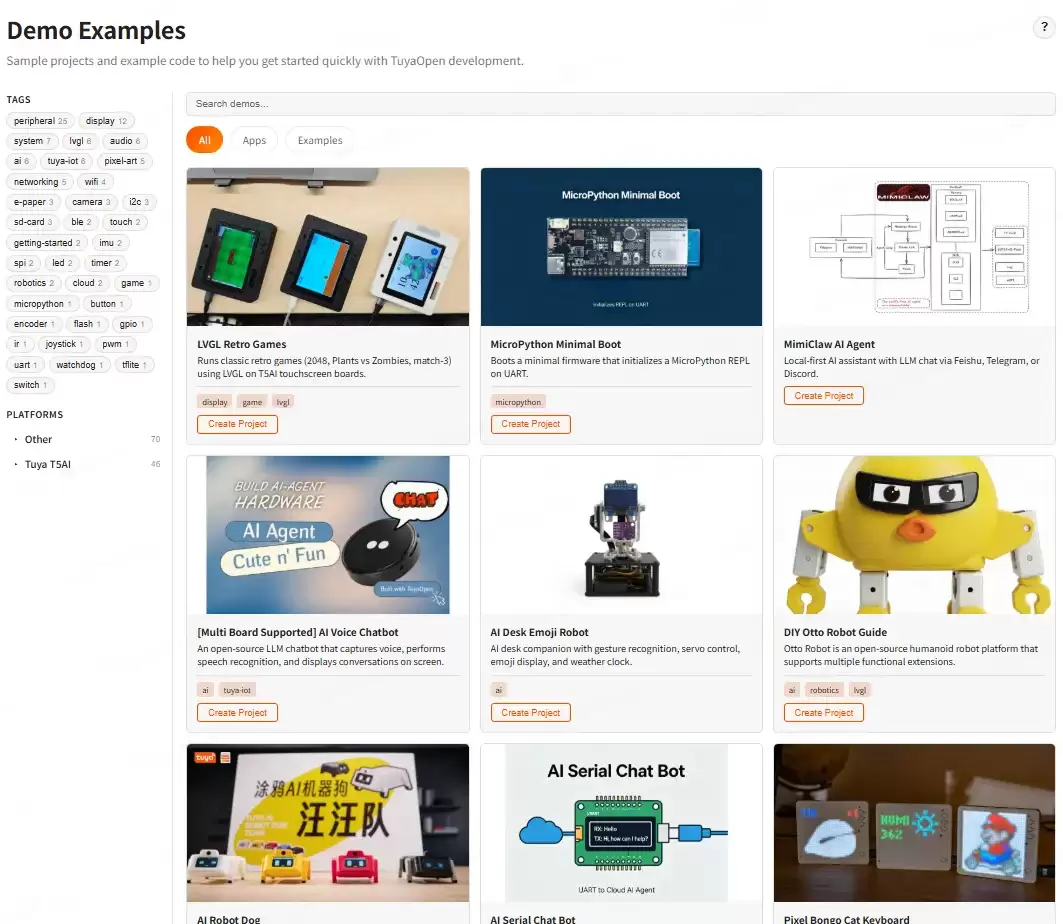Pick the gpio tag
The image size is (1063, 924).
point(132,324)
